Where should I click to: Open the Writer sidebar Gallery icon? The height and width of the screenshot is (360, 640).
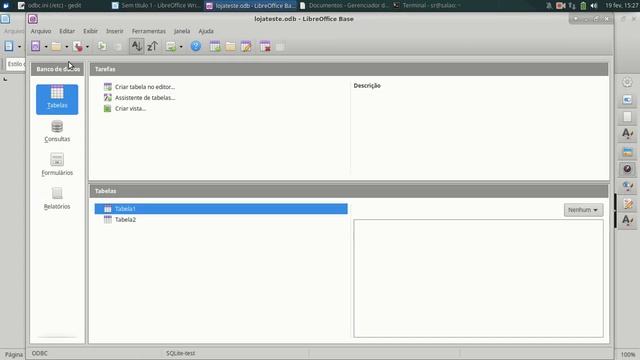click(x=627, y=152)
